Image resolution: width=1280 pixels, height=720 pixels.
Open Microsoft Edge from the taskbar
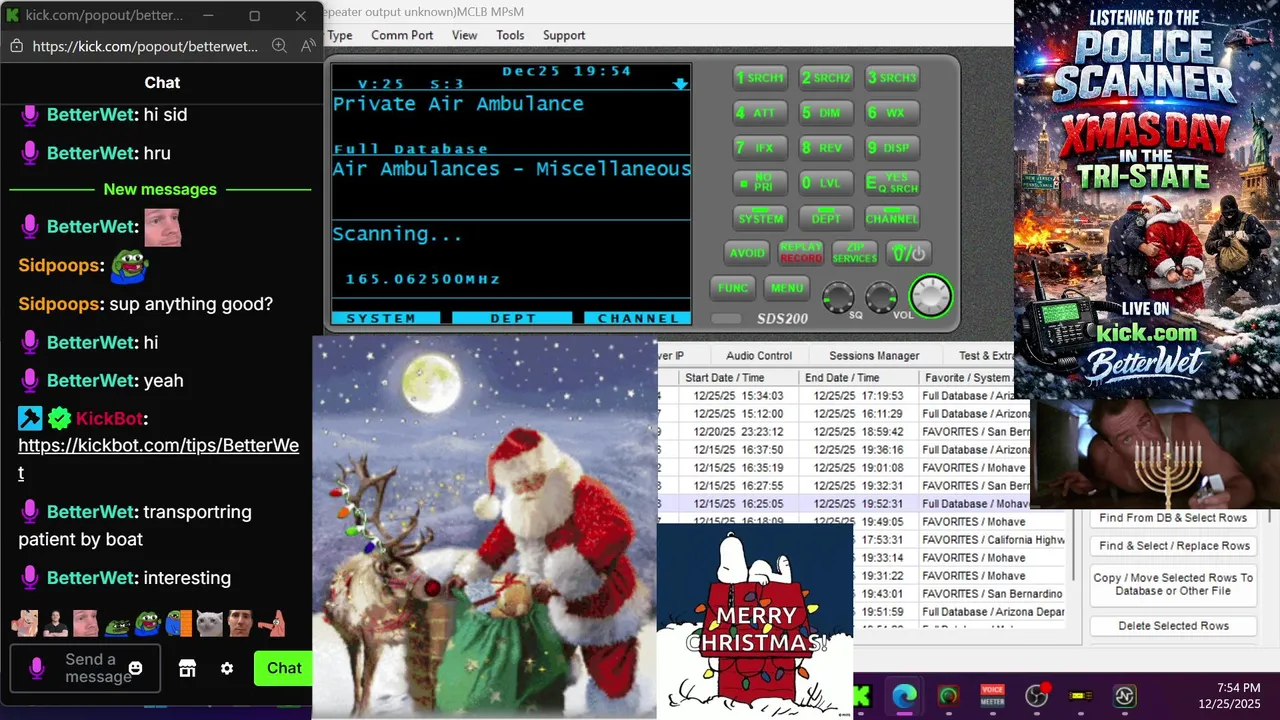pos(904,696)
